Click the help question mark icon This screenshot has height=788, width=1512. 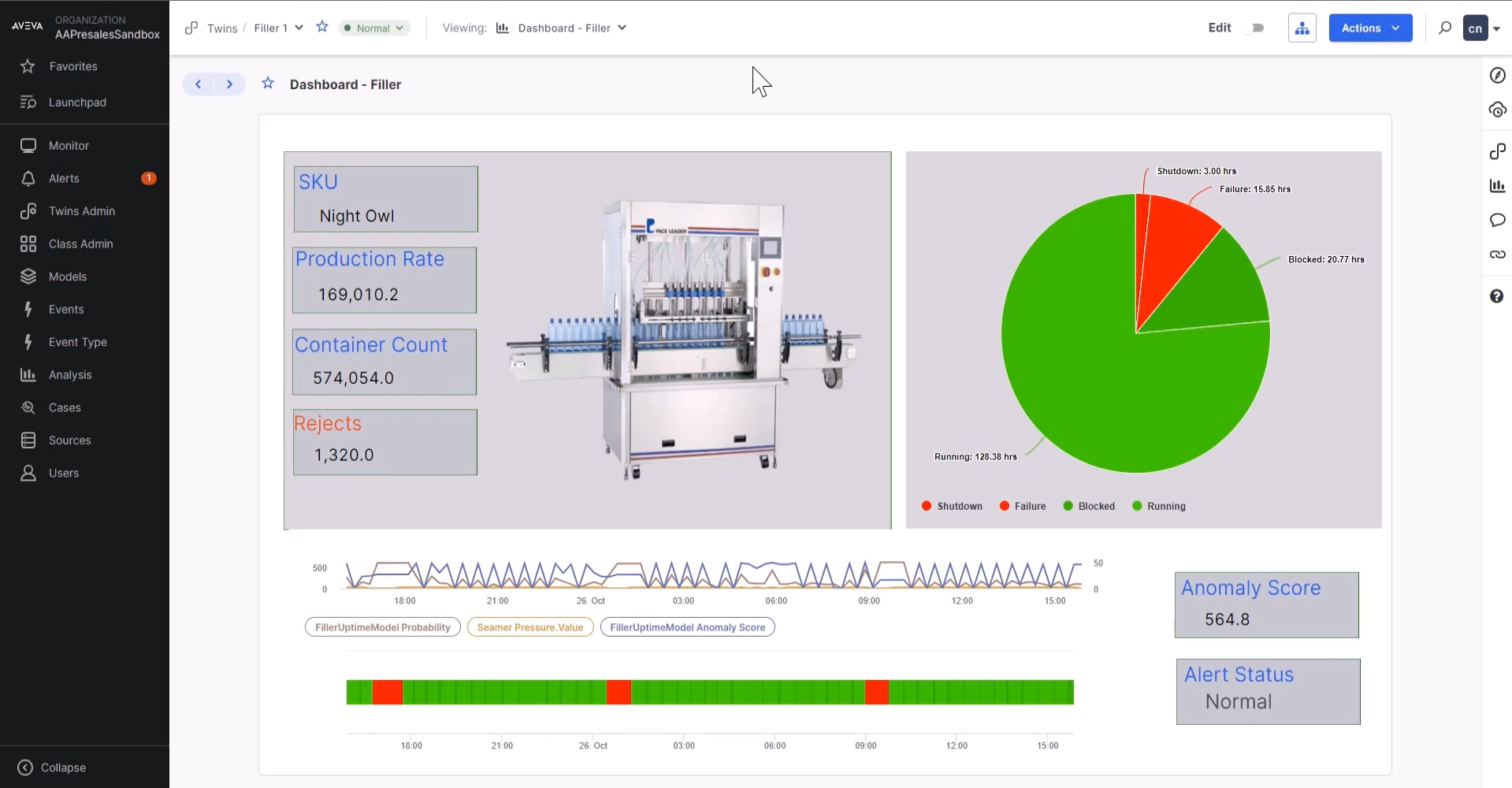tap(1497, 296)
